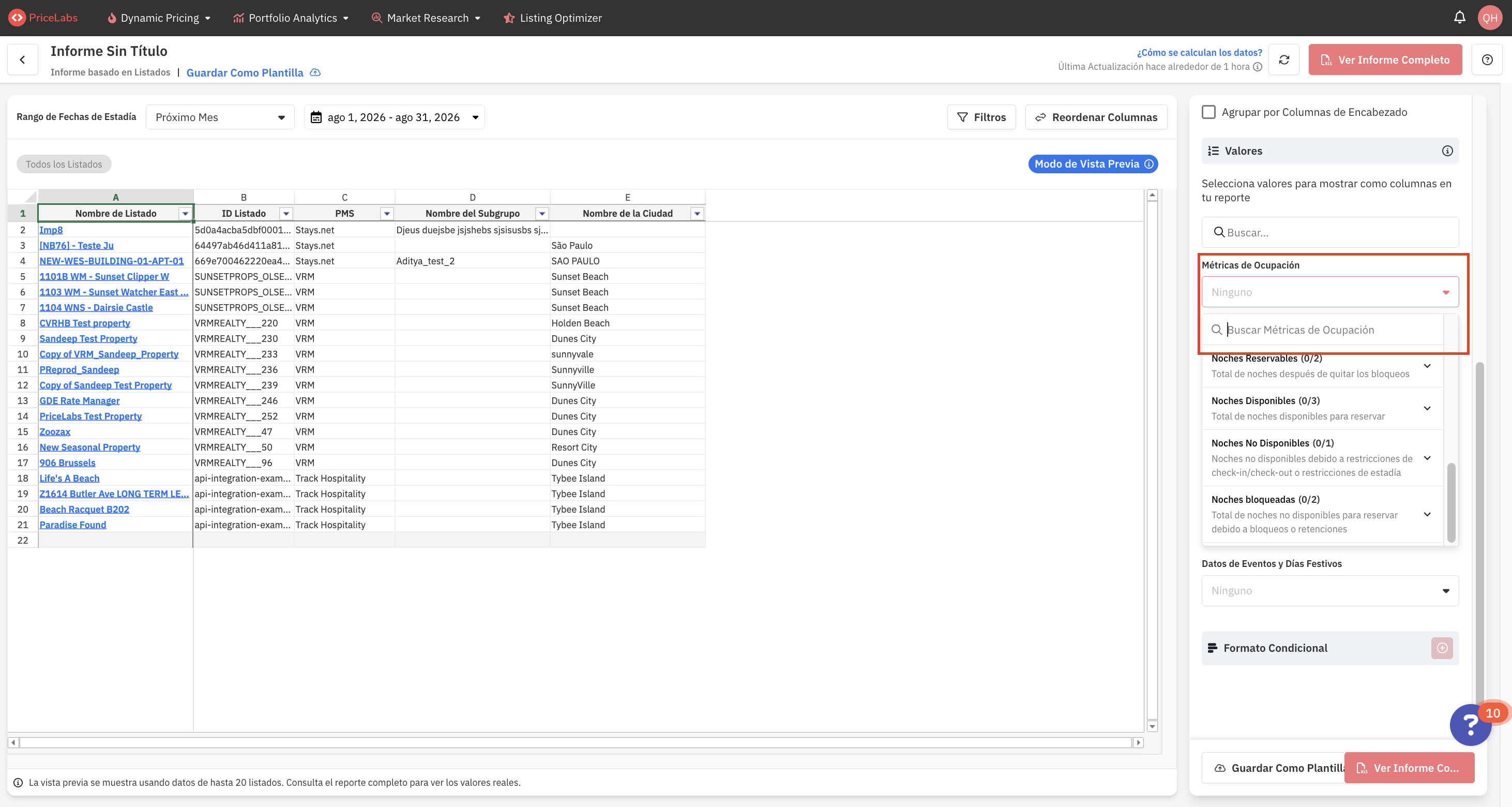Click Reordenar Columnas button

pos(1096,117)
